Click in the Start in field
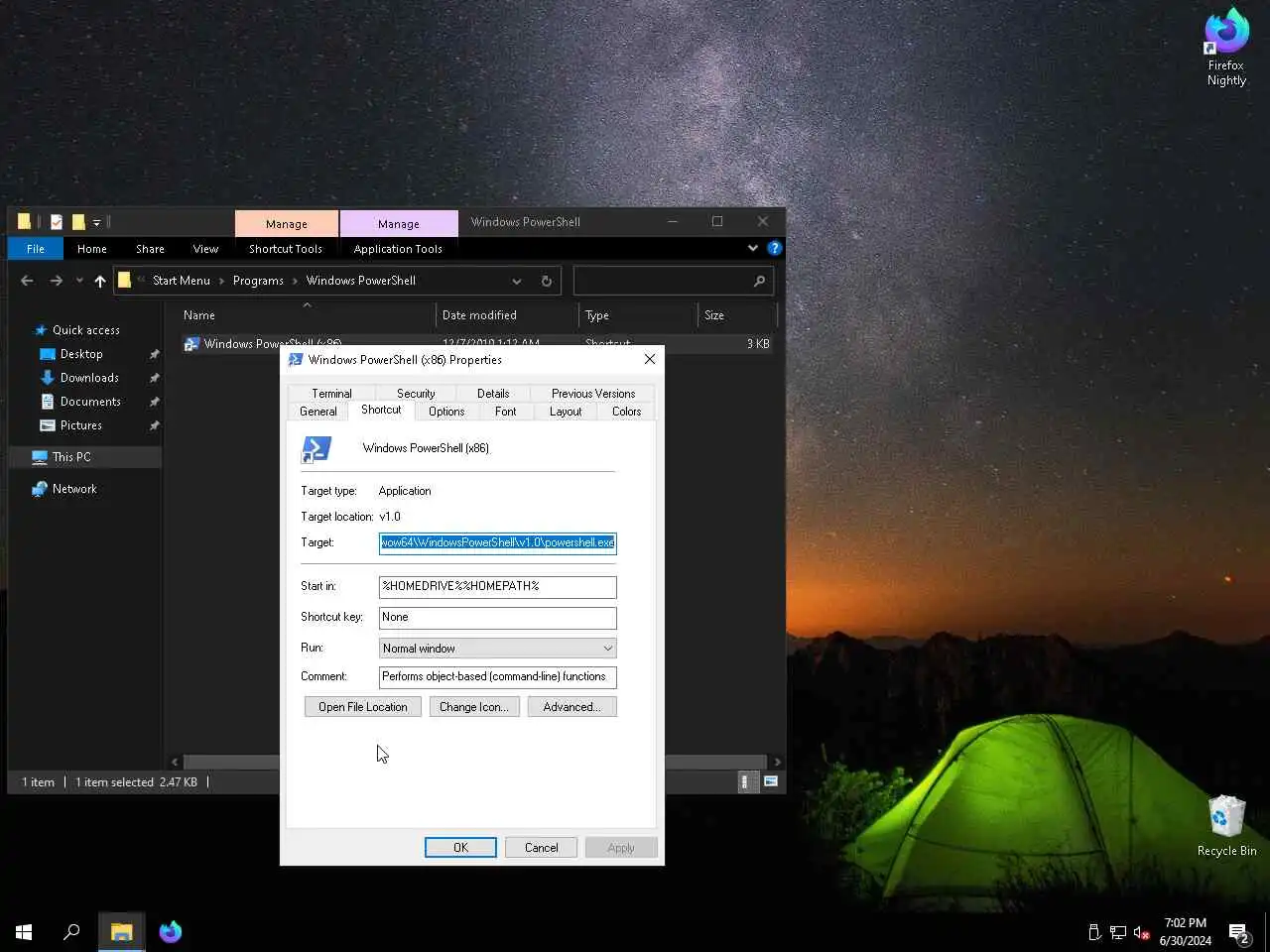Screen dimensions: 1270x952 coord(497,586)
